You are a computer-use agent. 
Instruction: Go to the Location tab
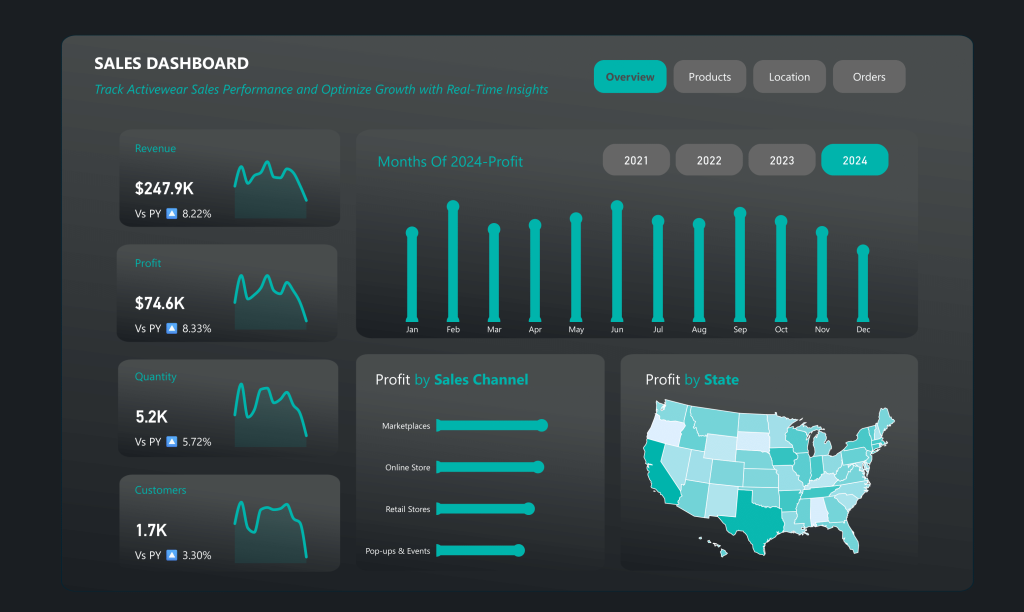point(789,77)
